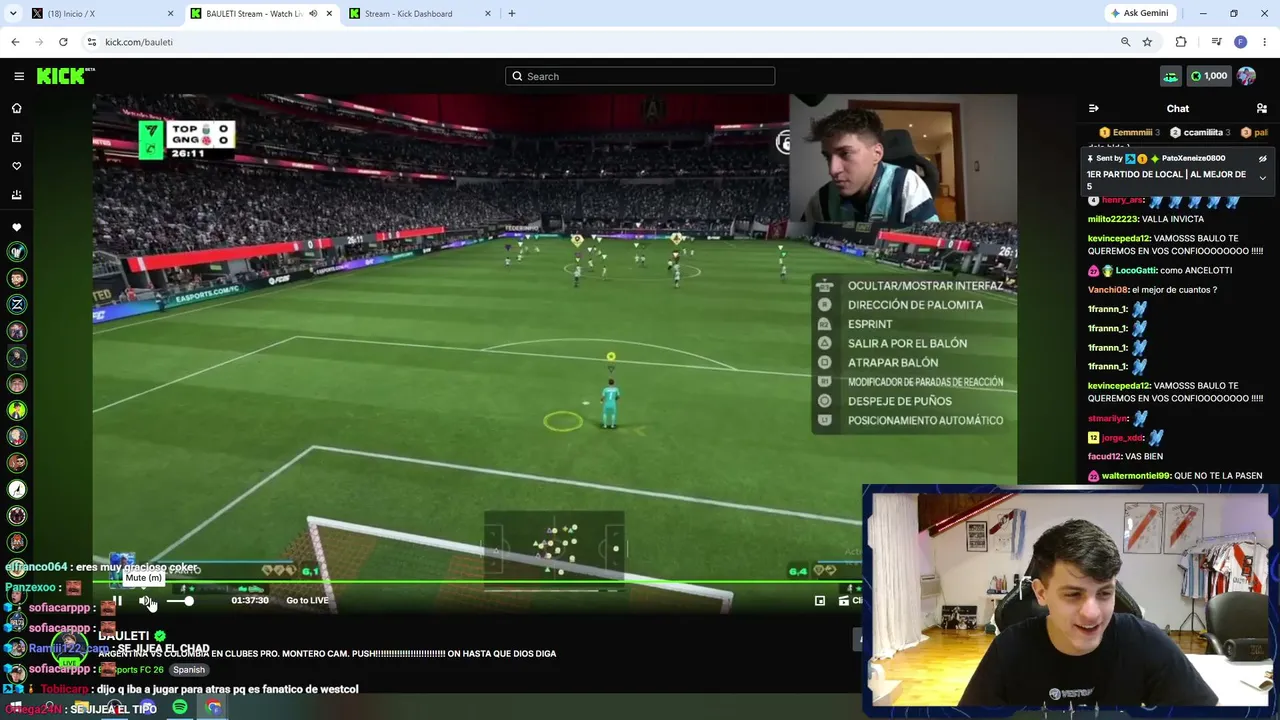Click the Spanish language tag
1280x720 pixels.
(188, 670)
